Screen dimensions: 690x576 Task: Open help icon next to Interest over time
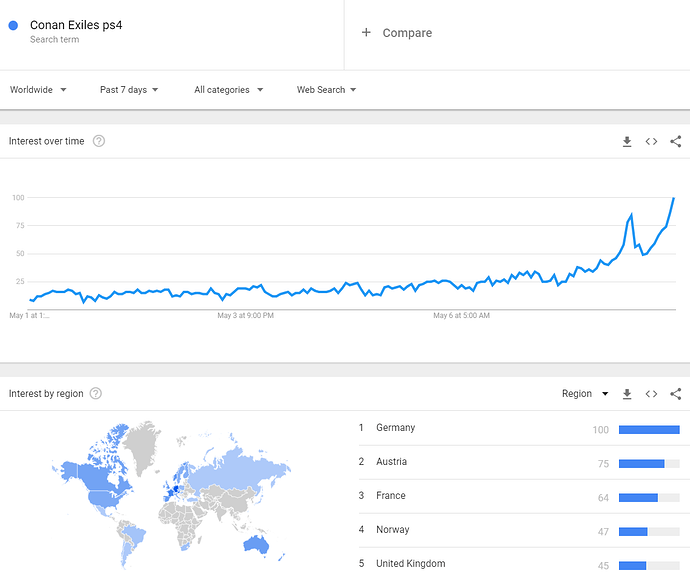tap(99, 141)
